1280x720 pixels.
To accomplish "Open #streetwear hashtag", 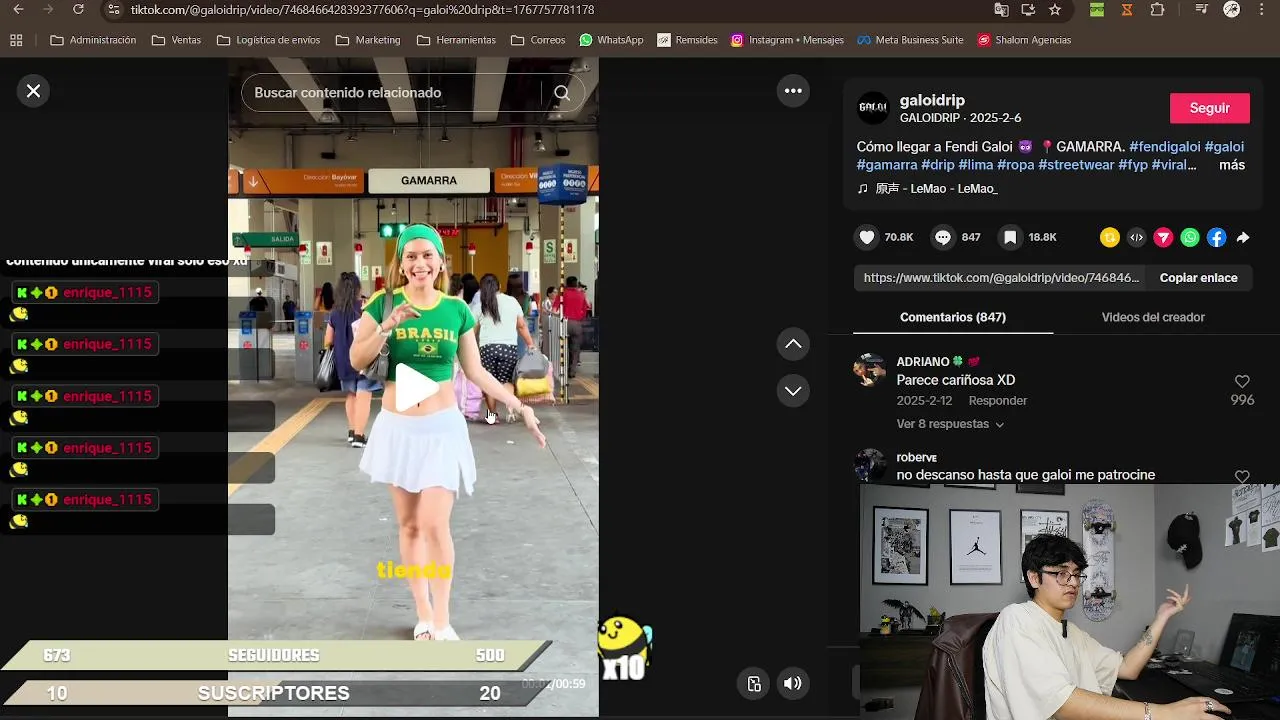I will coord(1076,165).
